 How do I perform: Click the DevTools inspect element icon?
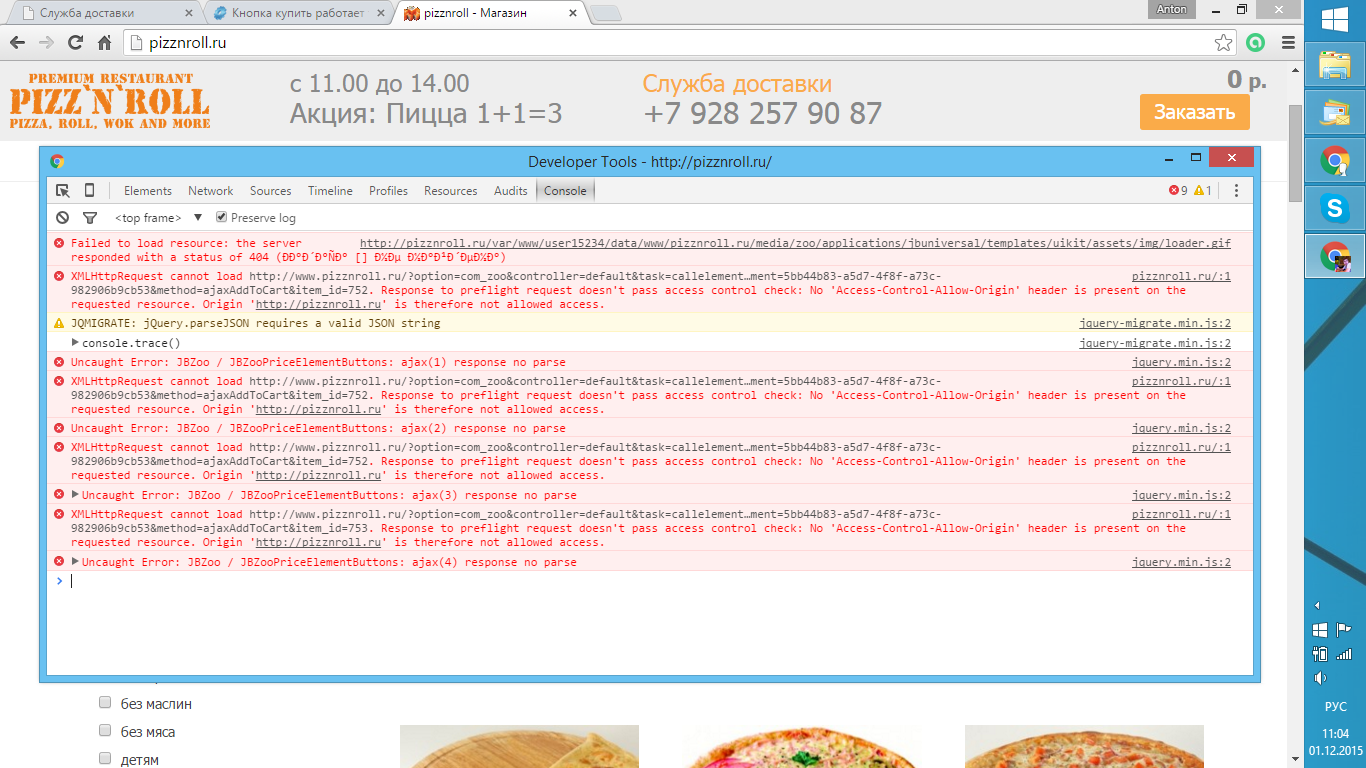click(63, 191)
